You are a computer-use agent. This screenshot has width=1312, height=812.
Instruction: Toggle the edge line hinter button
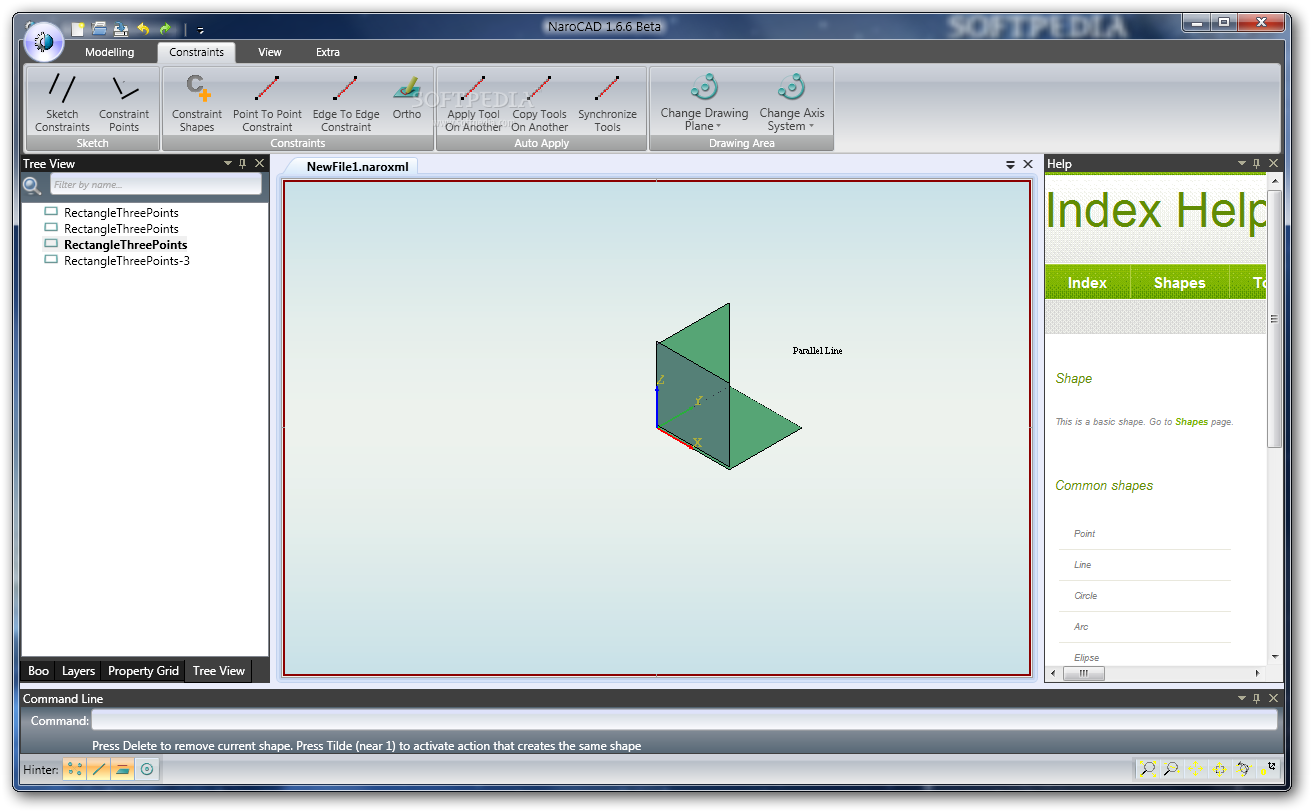tap(99, 769)
